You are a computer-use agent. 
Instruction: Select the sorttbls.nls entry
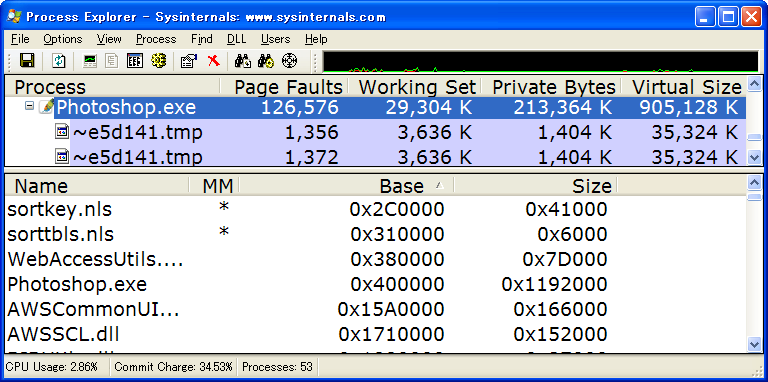(60, 235)
